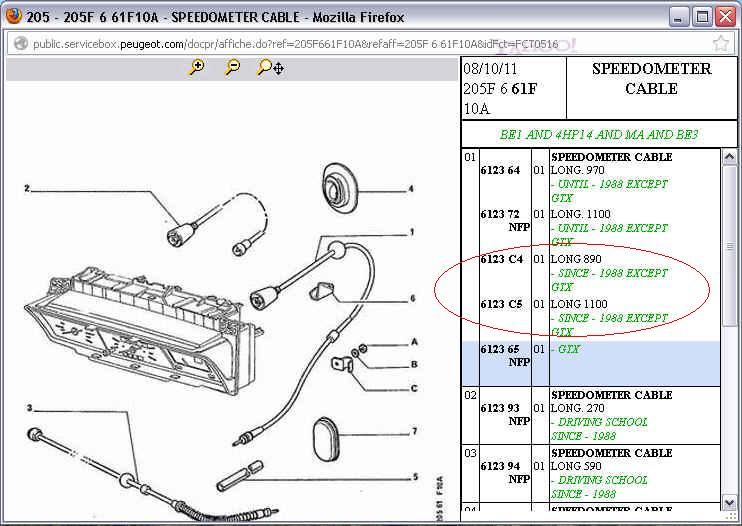Click the site identity globe icon
Image resolution: width=742 pixels, height=526 pixels.
pos(20,44)
